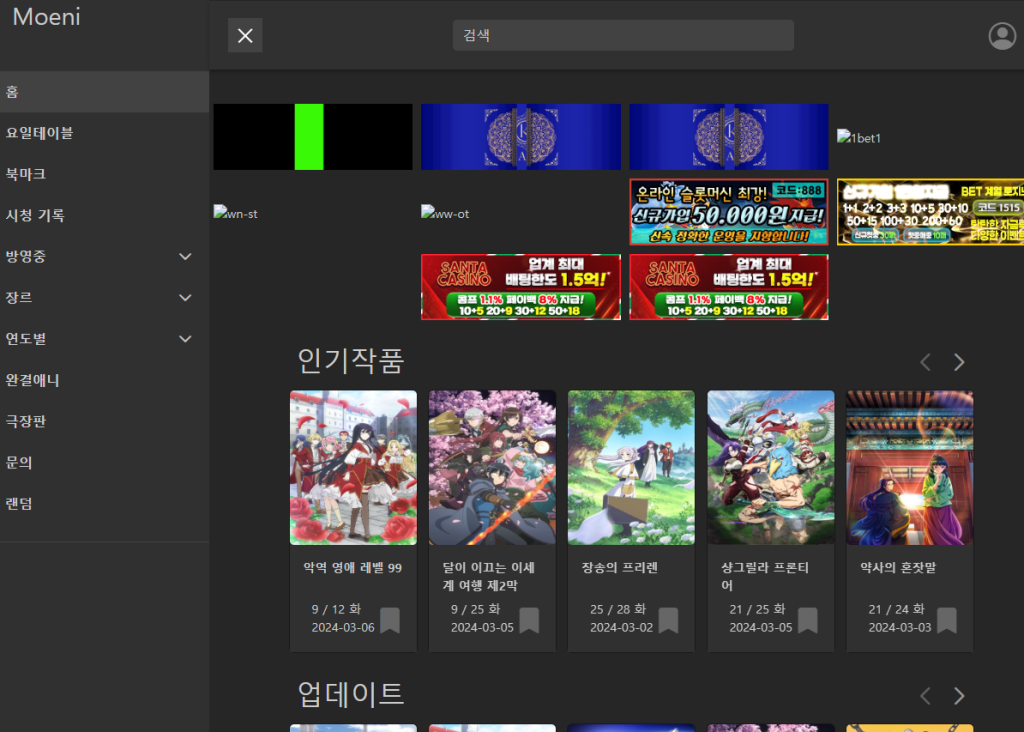Go to next 업데이트 slide
Viewport: 1024px width, 732px height.
coord(959,696)
